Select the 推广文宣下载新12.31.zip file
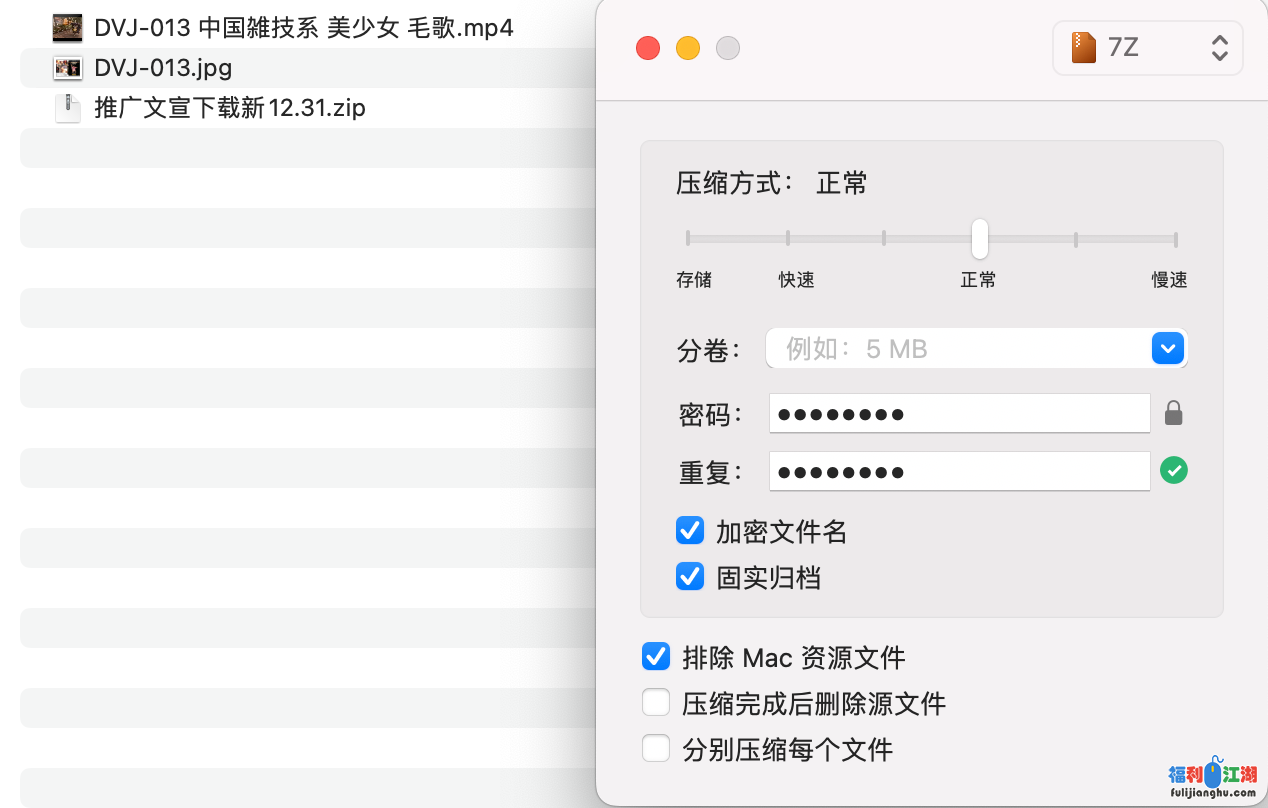Image resolution: width=1268 pixels, height=808 pixels. tap(229, 108)
